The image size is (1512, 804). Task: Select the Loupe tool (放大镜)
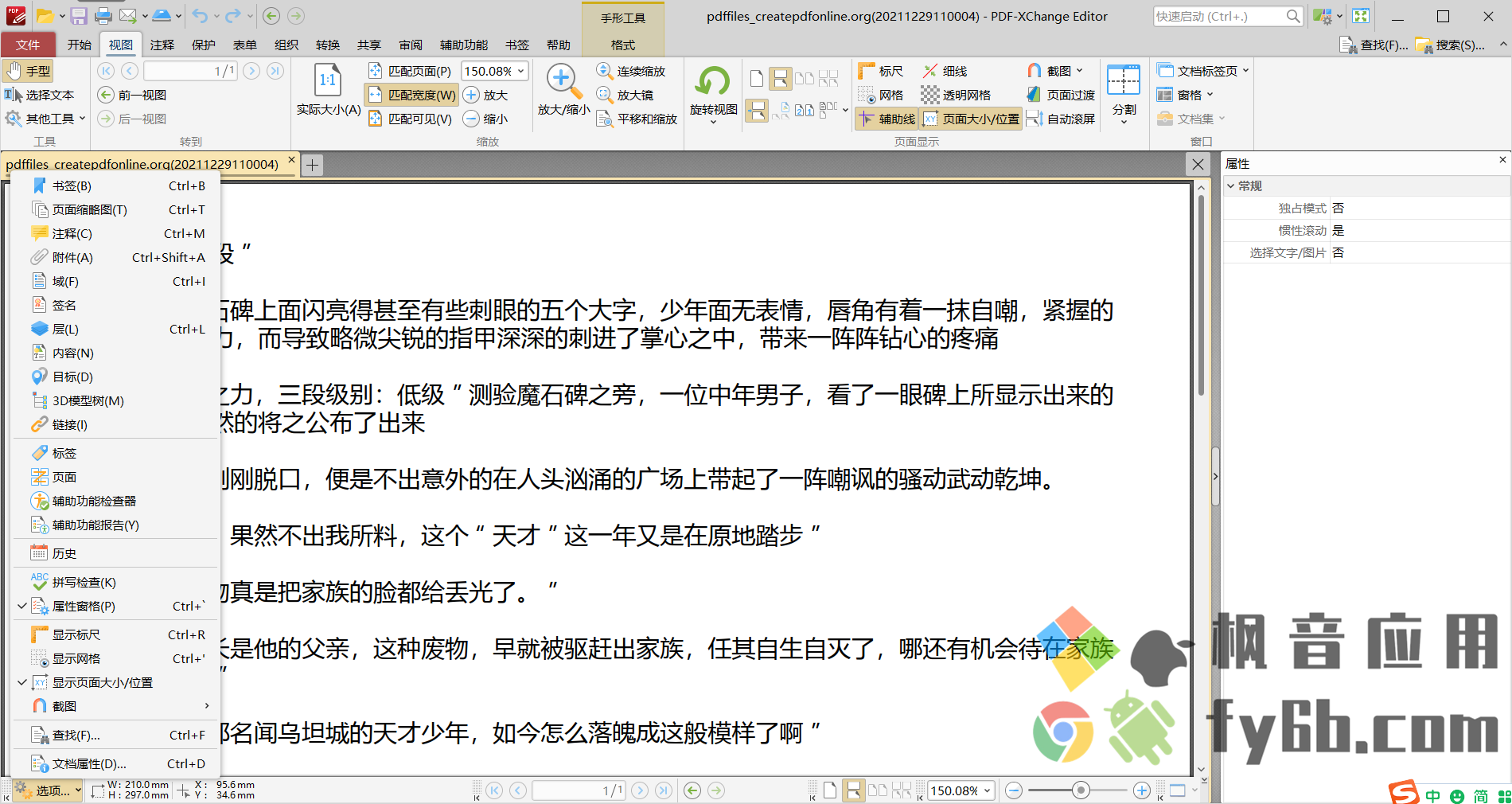(x=625, y=95)
